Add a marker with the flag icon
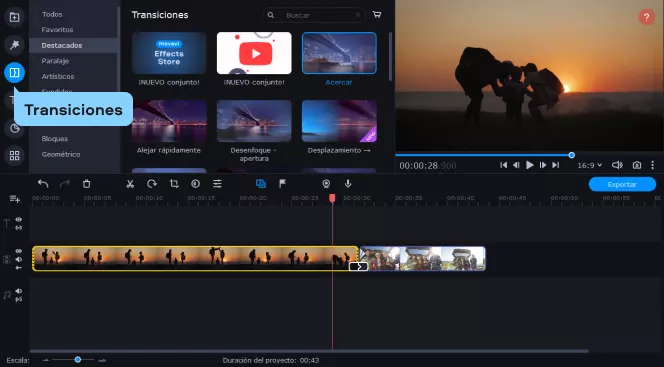 point(282,184)
